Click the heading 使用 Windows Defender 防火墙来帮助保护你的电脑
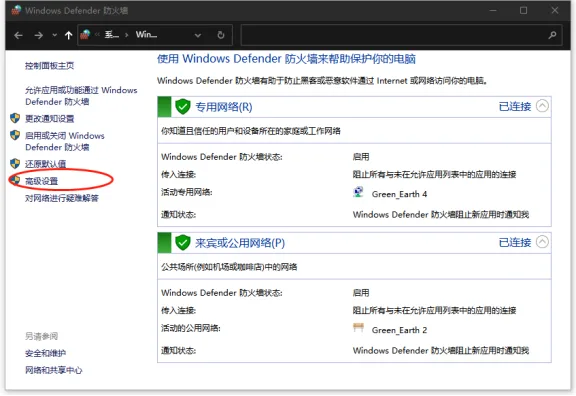This screenshot has width=576, height=396. pos(287,59)
